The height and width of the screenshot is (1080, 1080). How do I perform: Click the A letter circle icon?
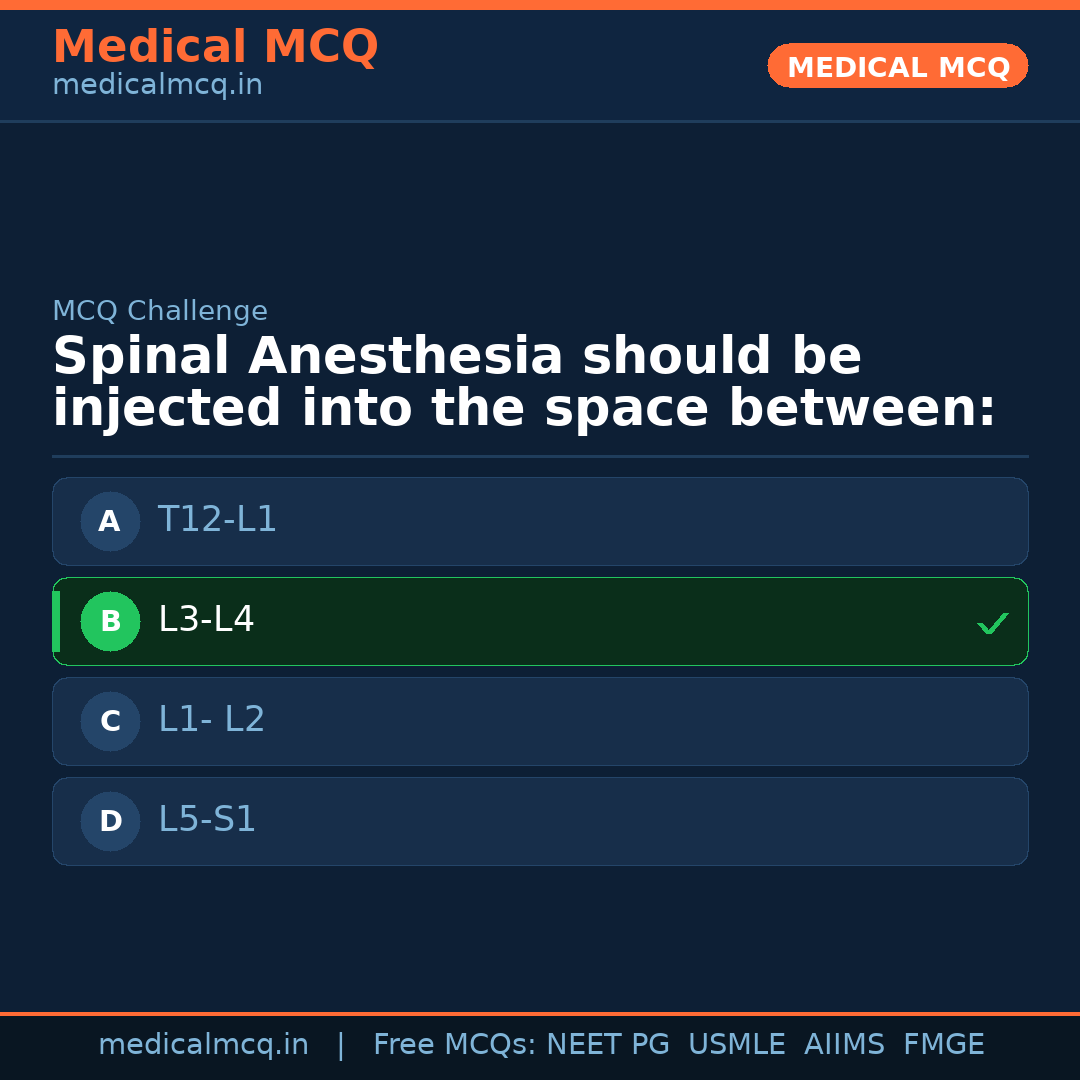(110, 521)
